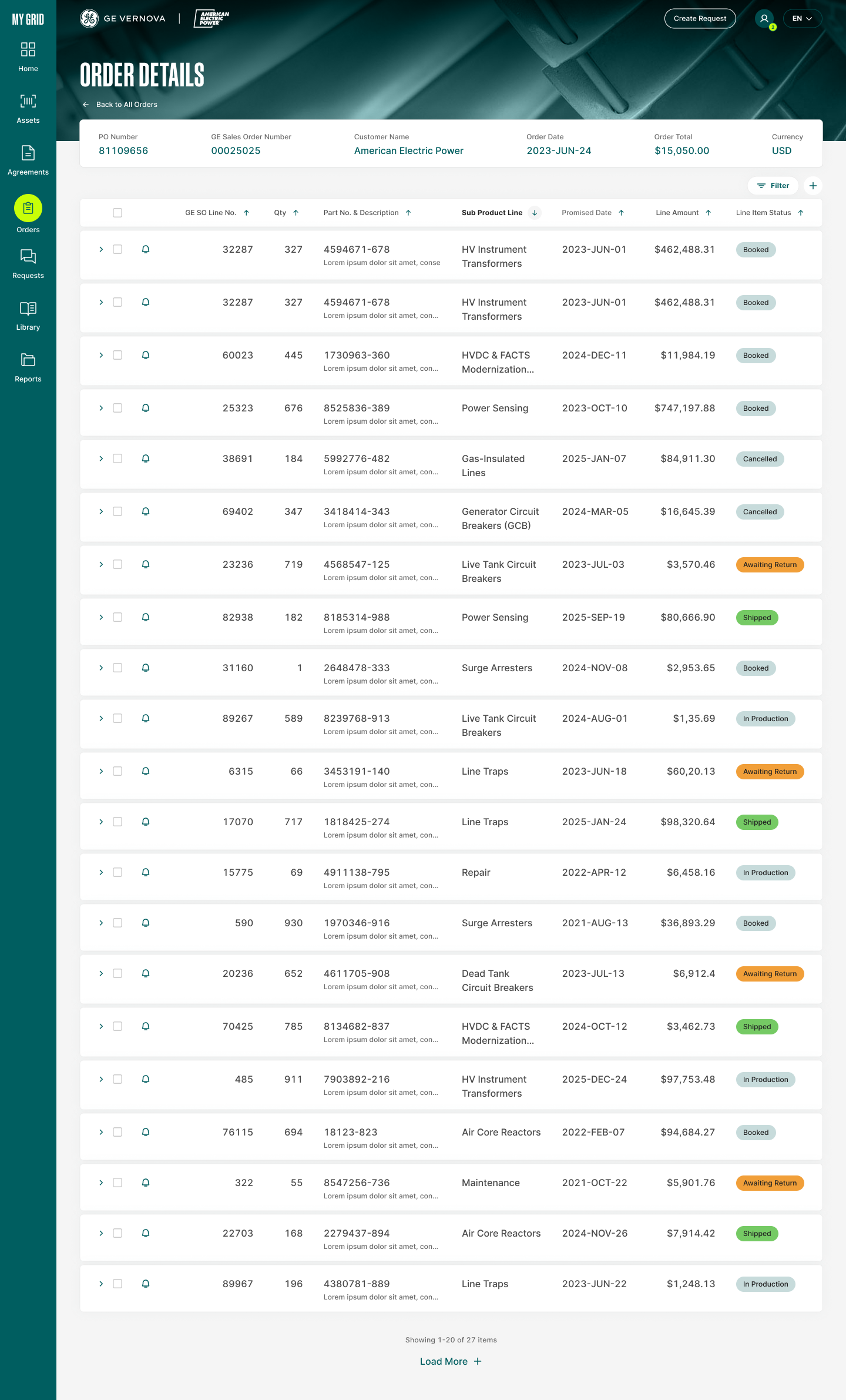Click the American Electric Power logo
The image size is (846, 1400).
(x=211, y=18)
